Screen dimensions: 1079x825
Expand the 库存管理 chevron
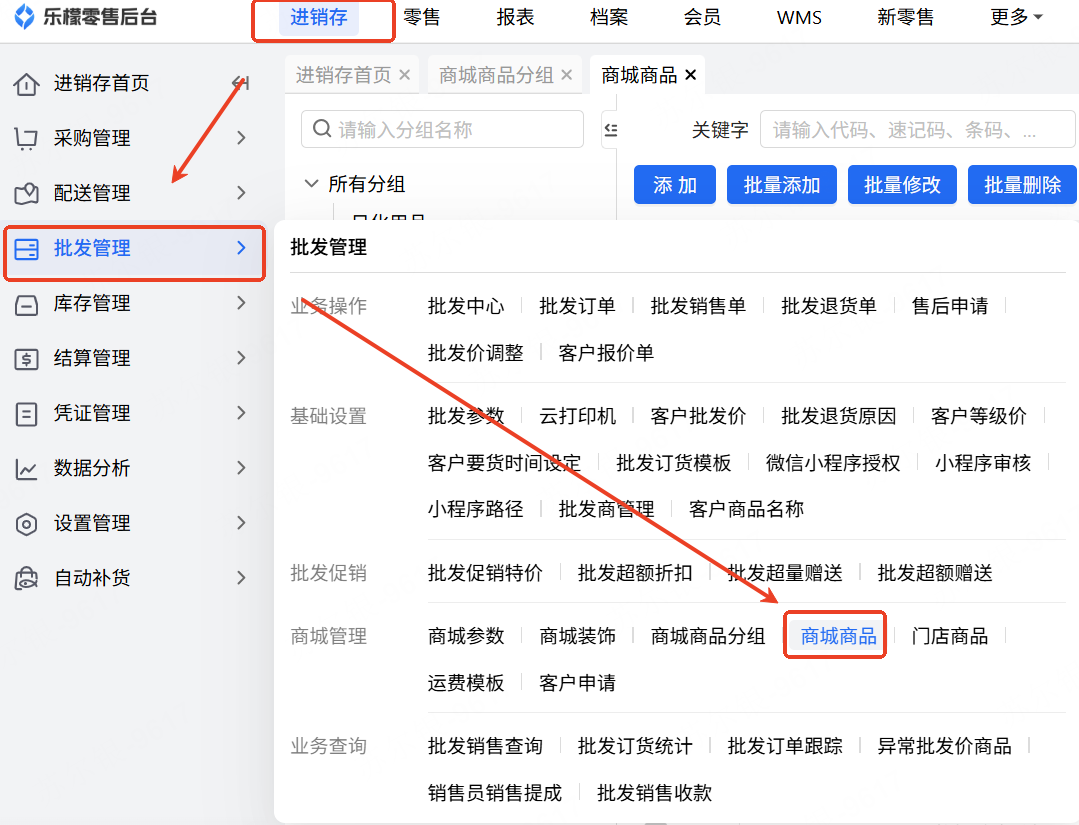click(x=241, y=303)
